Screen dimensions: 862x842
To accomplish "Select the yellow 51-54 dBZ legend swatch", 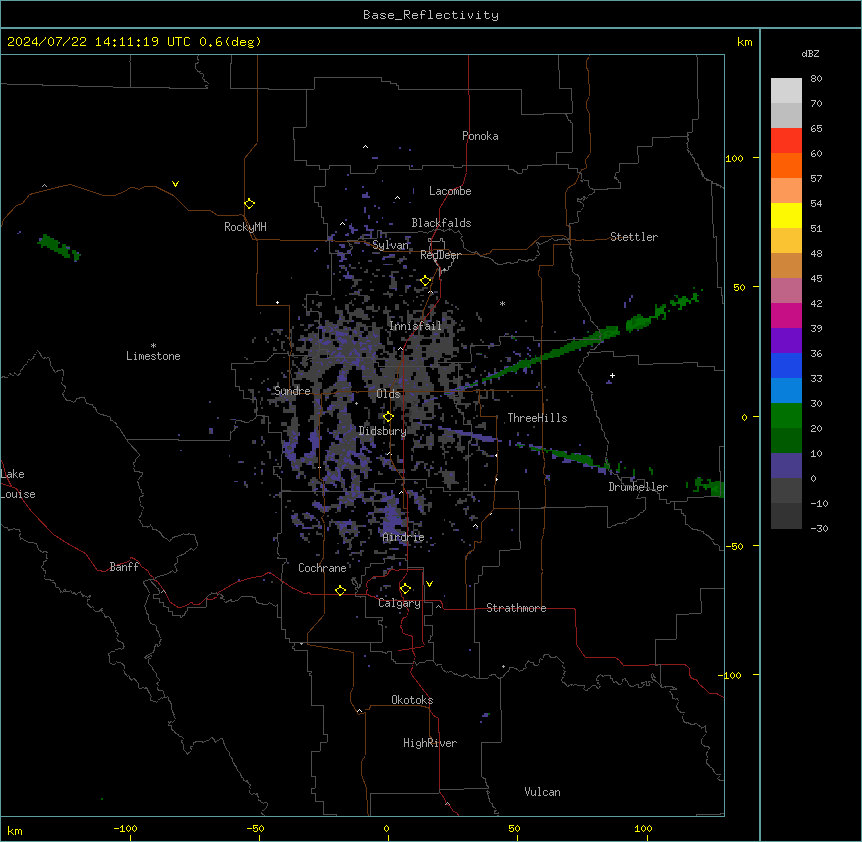I will 786,216.
